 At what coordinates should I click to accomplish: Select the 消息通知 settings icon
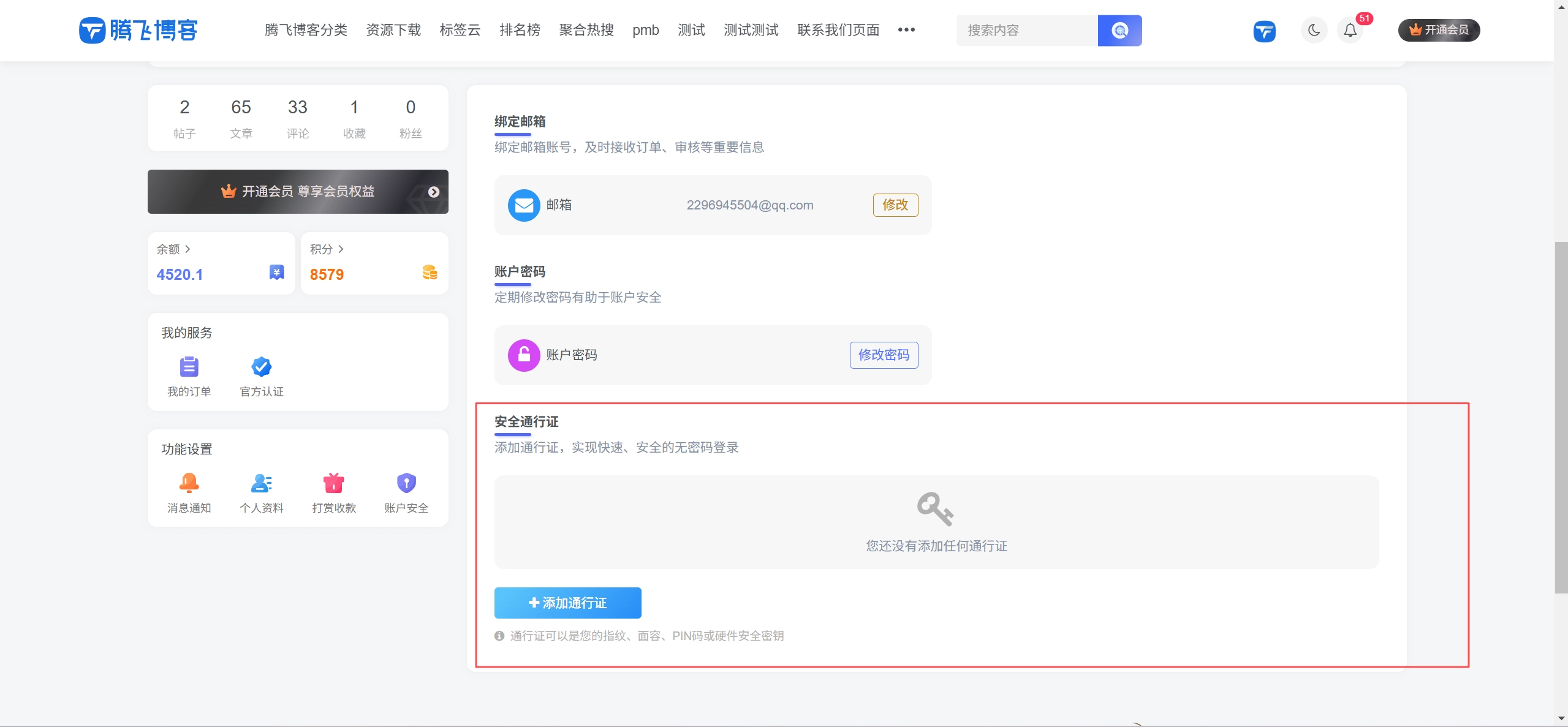pyautogui.click(x=189, y=483)
